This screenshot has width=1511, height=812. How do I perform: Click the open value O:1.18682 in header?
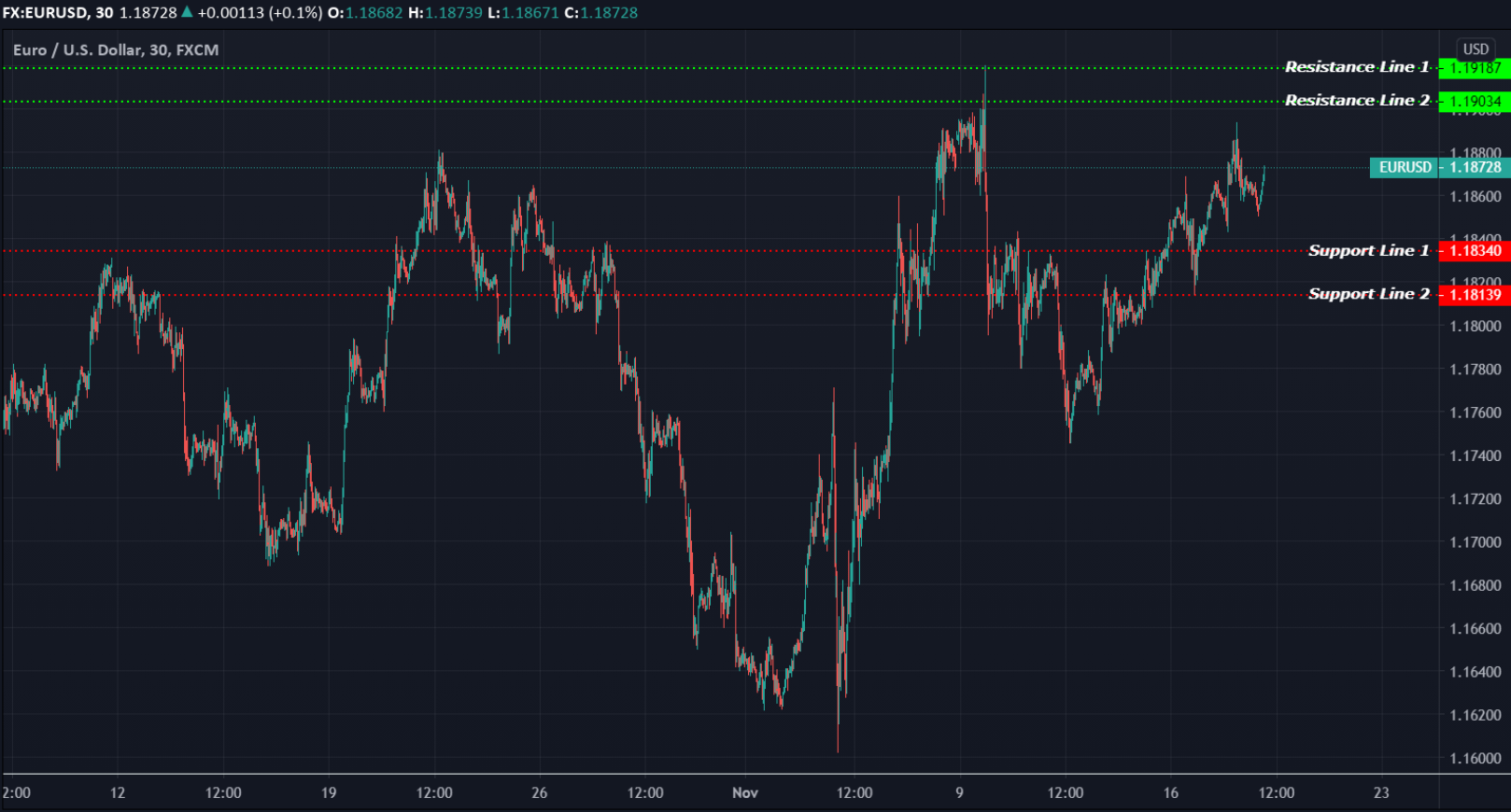[x=365, y=13]
